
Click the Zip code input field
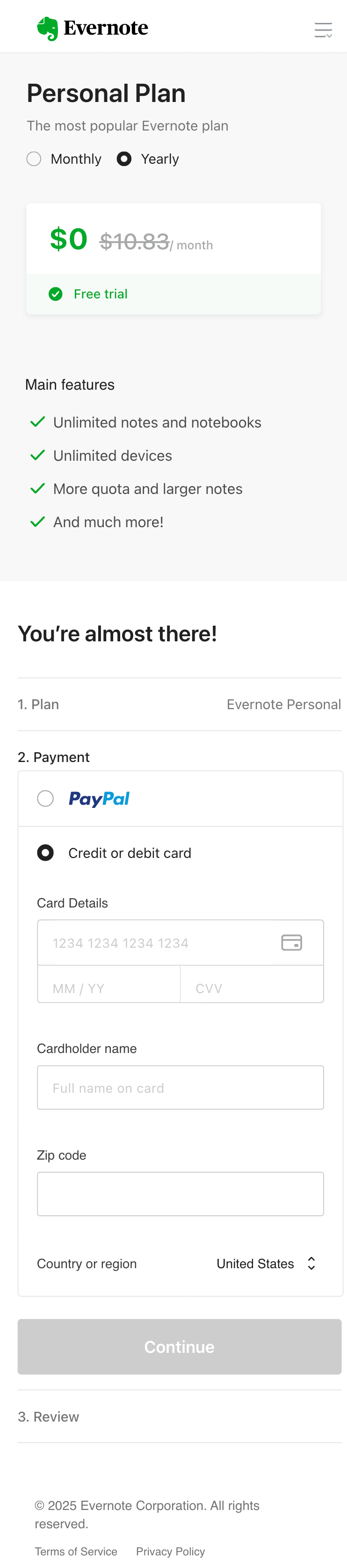[180, 1193]
